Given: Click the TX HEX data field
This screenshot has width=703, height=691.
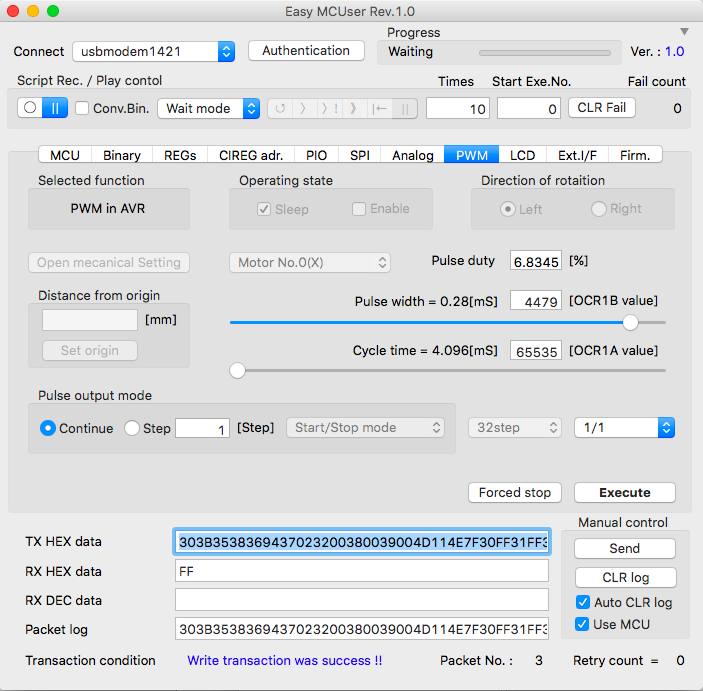Looking at the screenshot, I should click(362, 542).
